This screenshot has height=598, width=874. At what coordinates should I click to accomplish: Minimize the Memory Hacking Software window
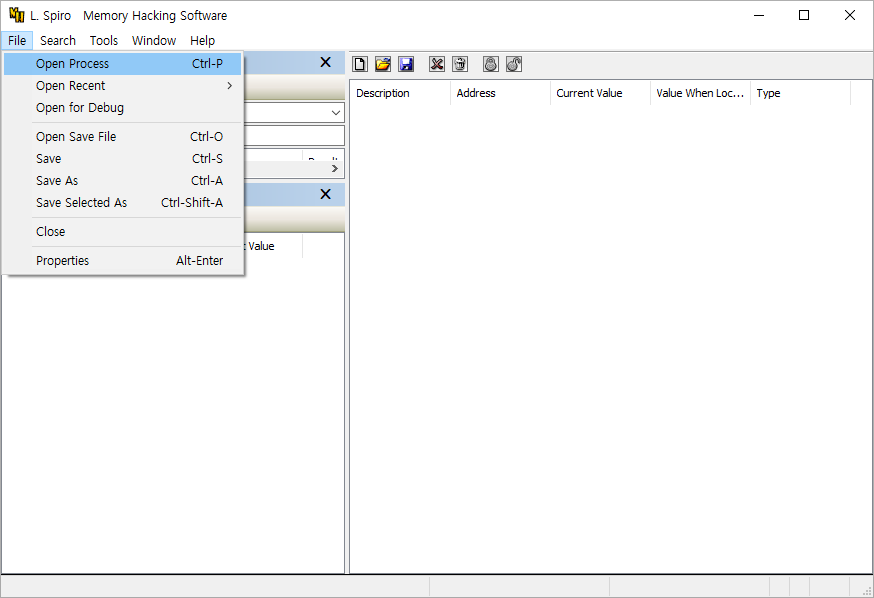[x=759, y=15]
